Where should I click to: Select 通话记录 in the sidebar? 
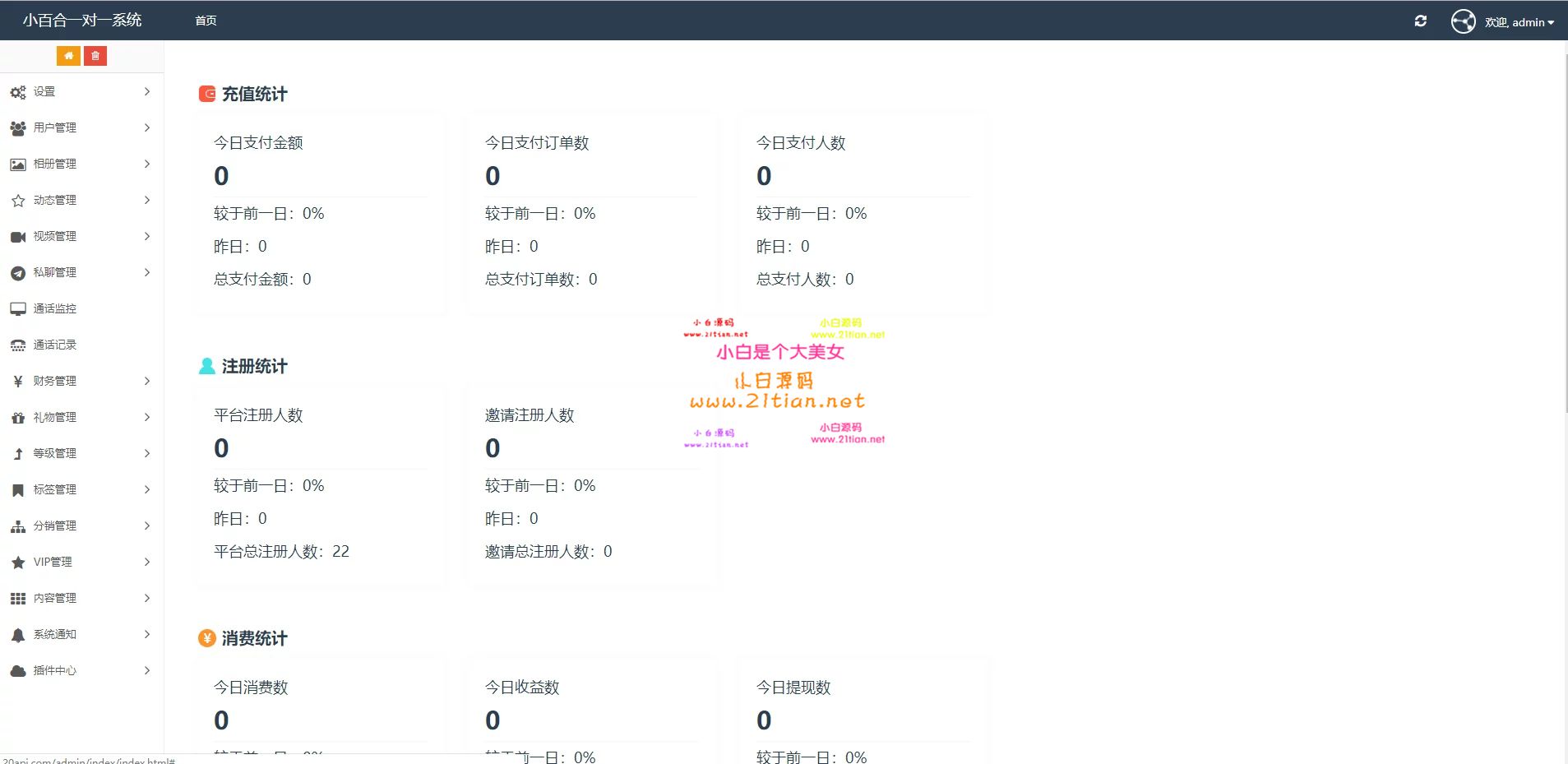point(55,345)
